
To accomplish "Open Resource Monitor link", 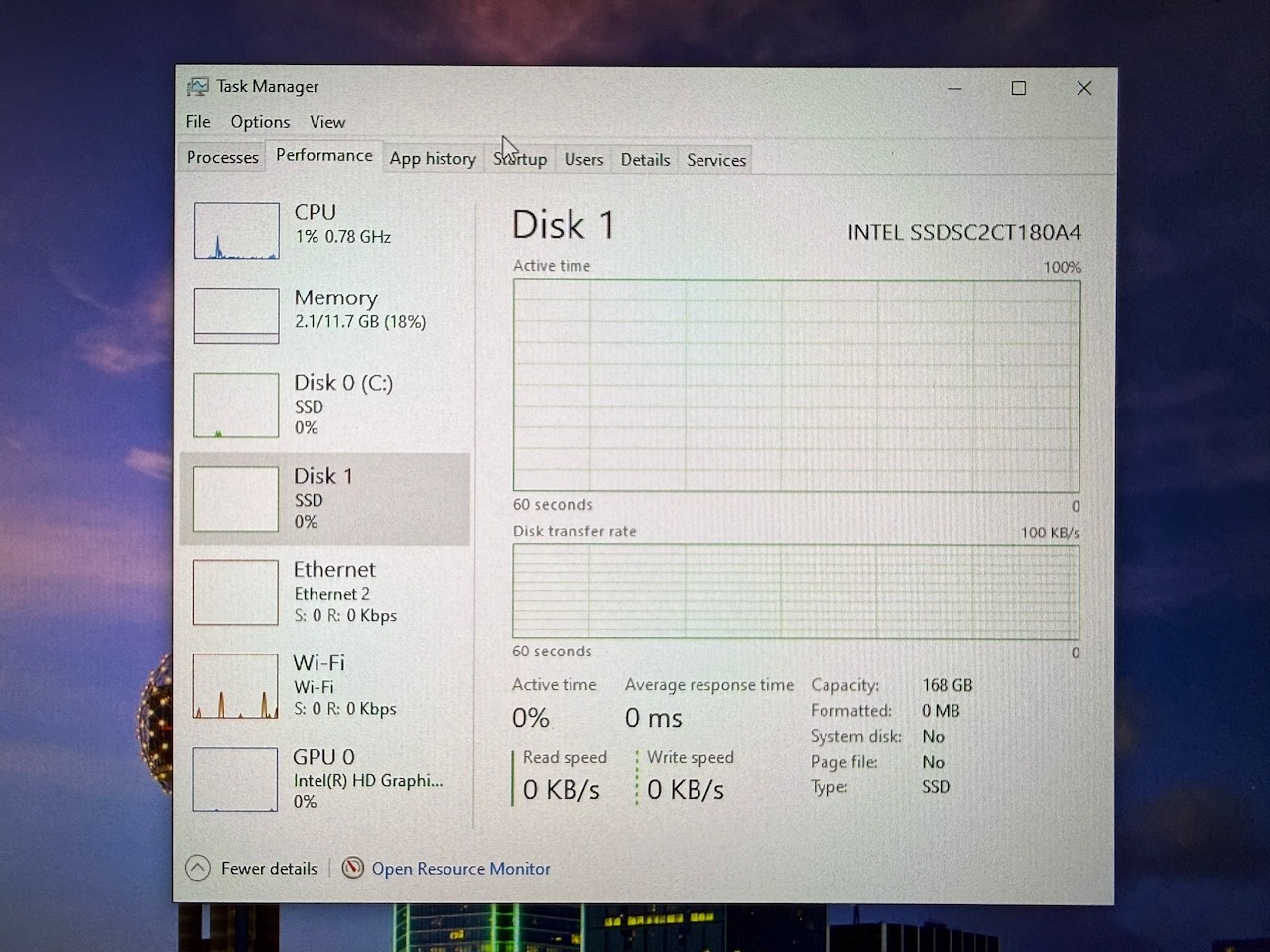I will (460, 869).
